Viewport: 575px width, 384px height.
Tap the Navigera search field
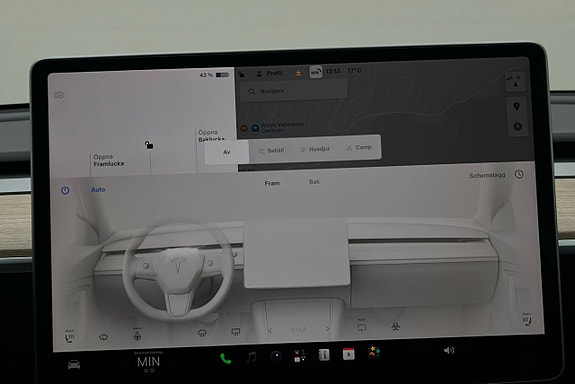293,90
